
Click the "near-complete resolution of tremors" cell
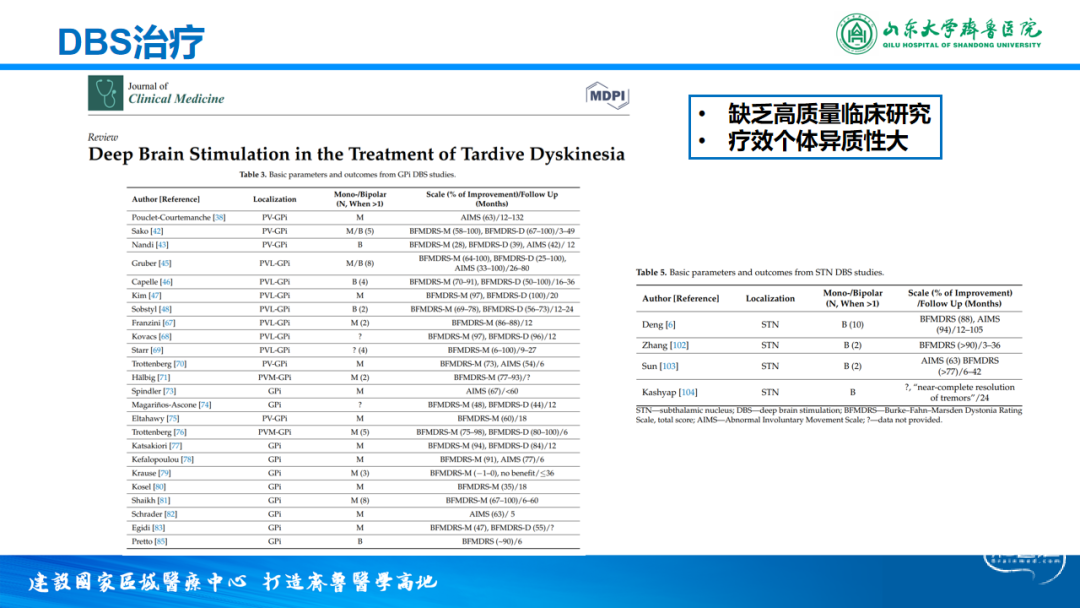959,392
